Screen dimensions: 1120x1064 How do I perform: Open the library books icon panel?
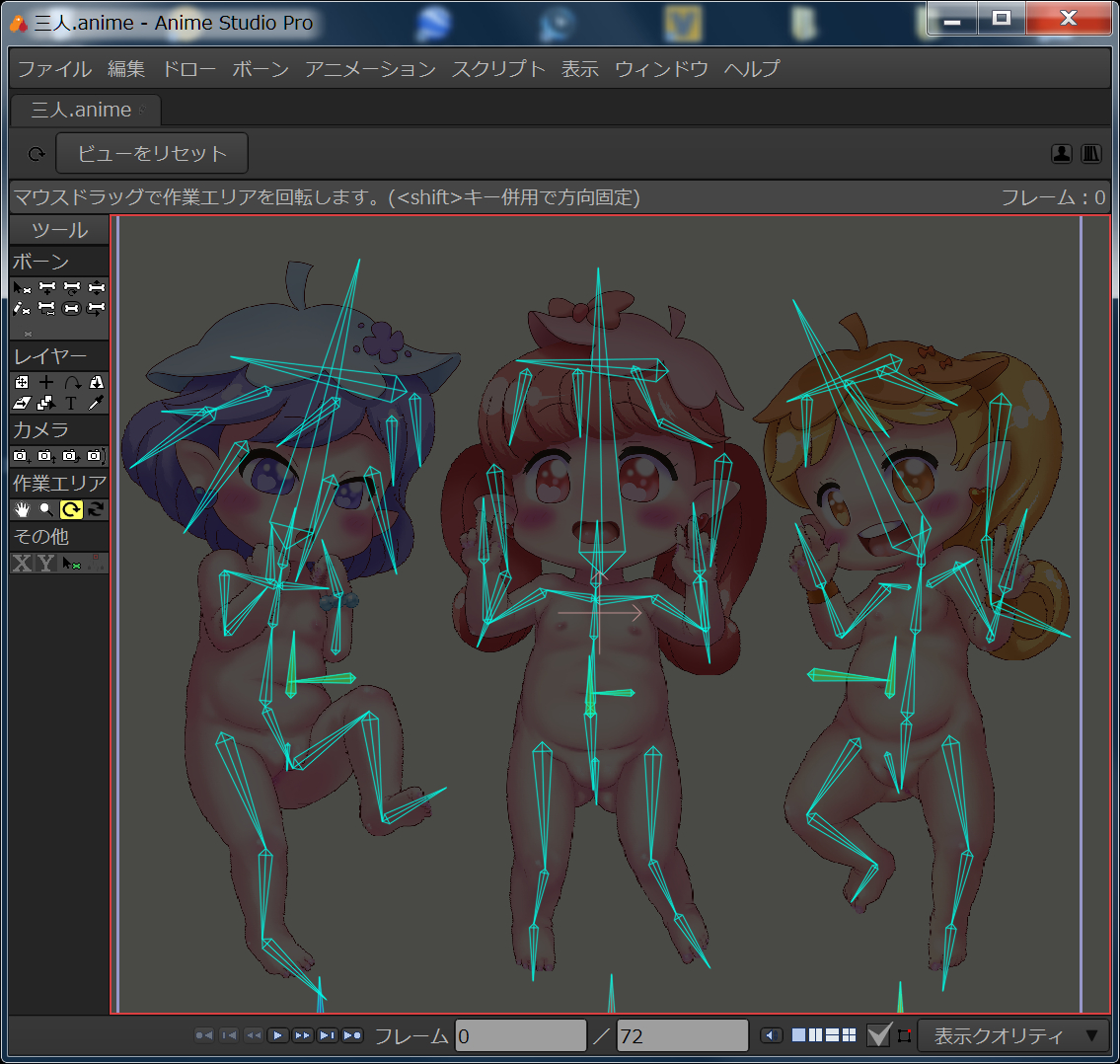1090,154
